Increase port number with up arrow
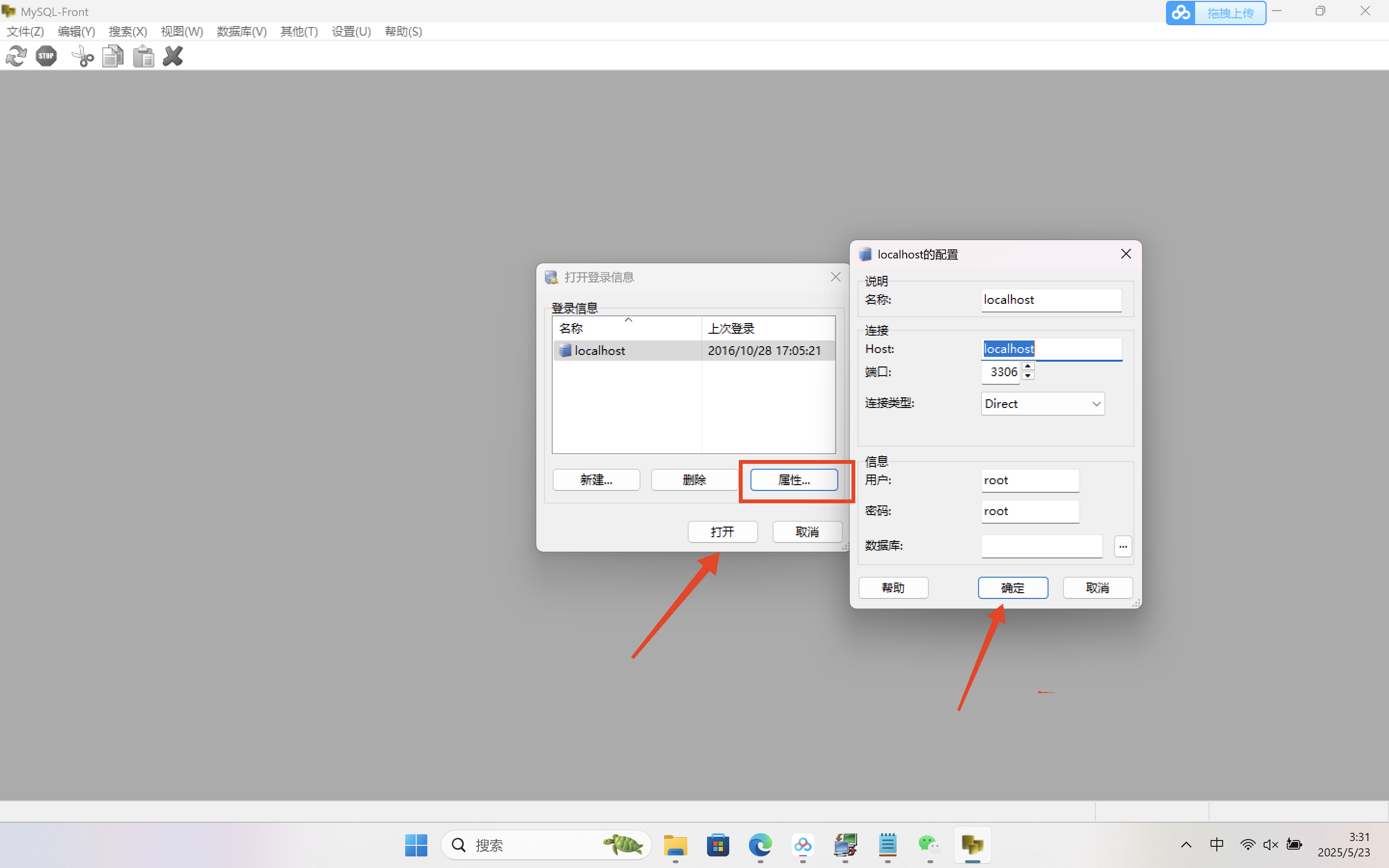This screenshot has height=868, width=1389. point(1028,366)
